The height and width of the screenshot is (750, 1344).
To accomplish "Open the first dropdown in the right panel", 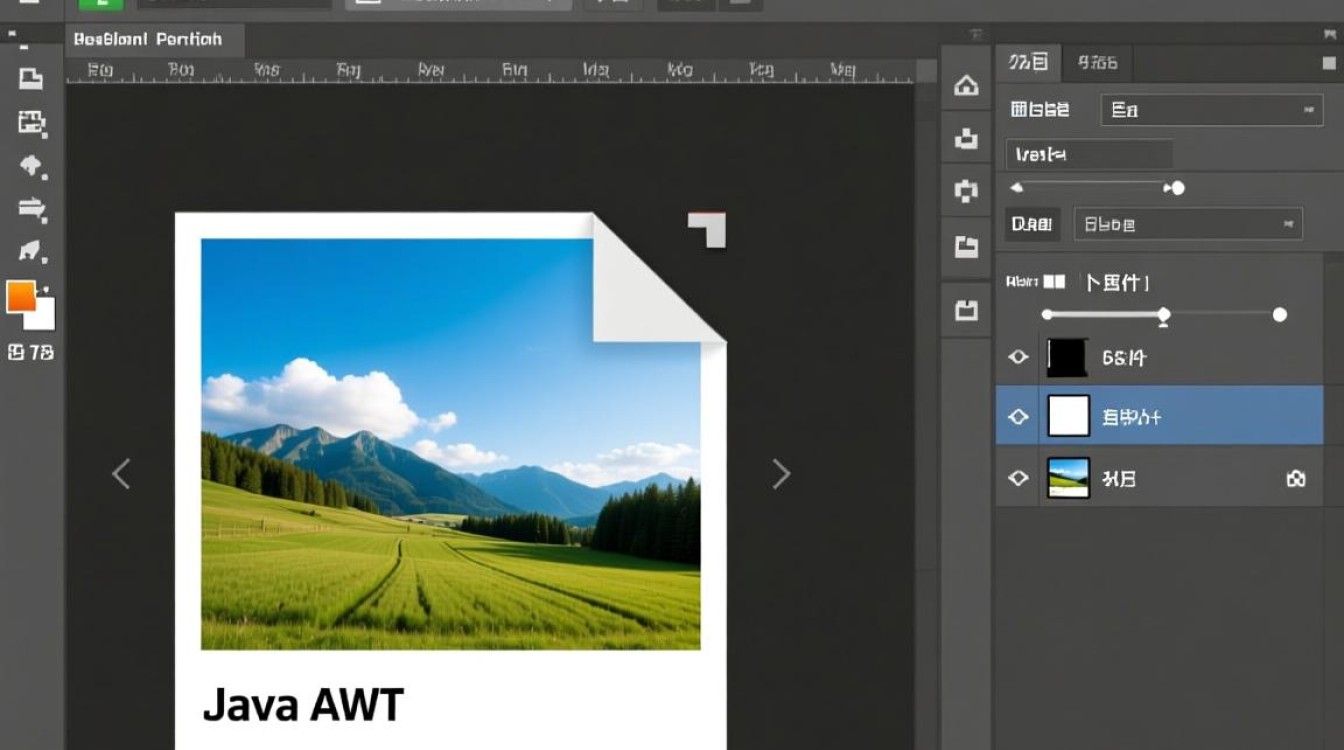I will point(1211,110).
